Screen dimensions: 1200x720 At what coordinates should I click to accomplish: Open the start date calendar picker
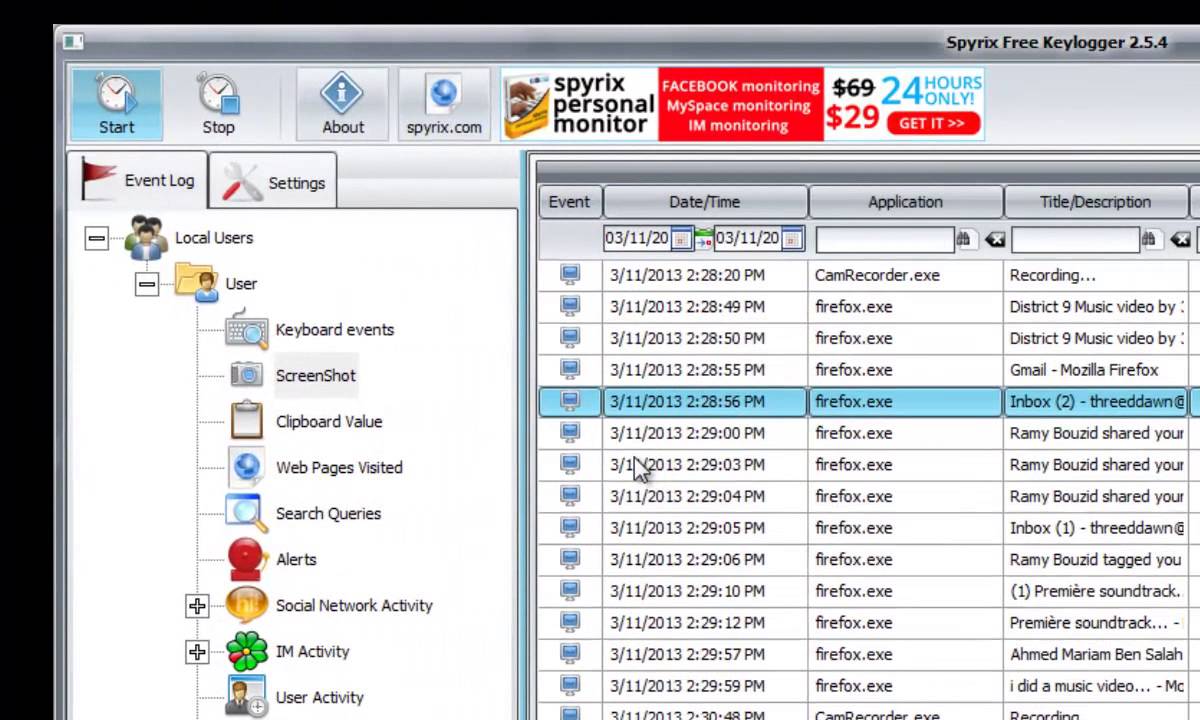click(x=681, y=238)
